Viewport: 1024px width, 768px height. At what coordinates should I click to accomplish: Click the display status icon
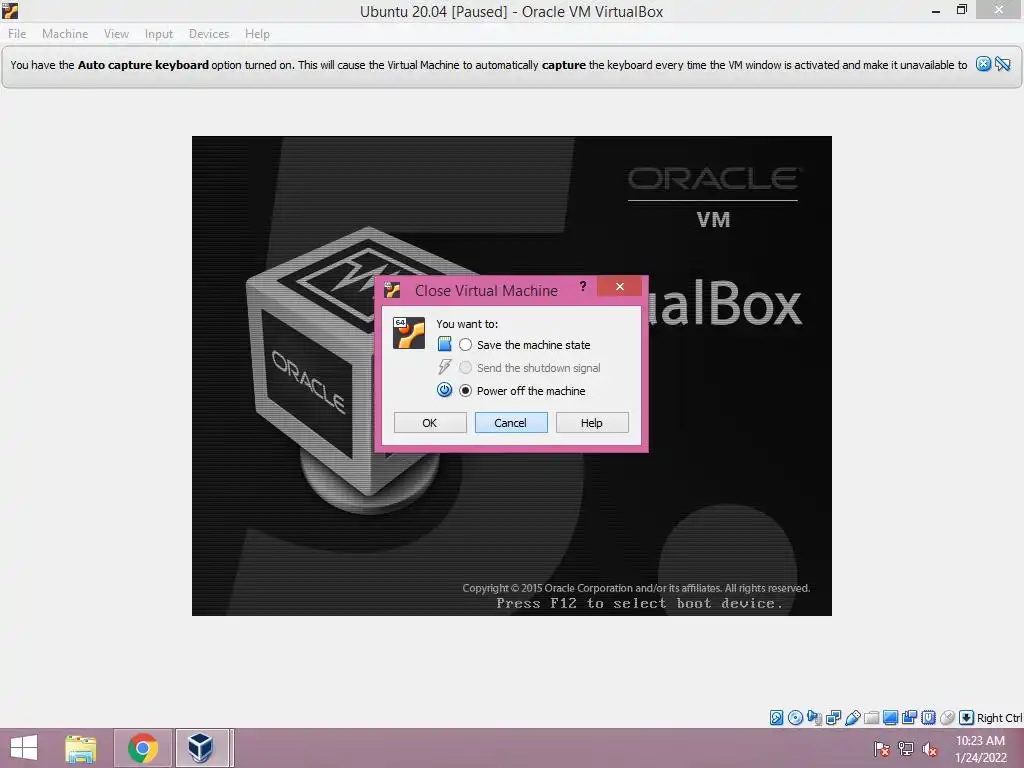coord(890,718)
